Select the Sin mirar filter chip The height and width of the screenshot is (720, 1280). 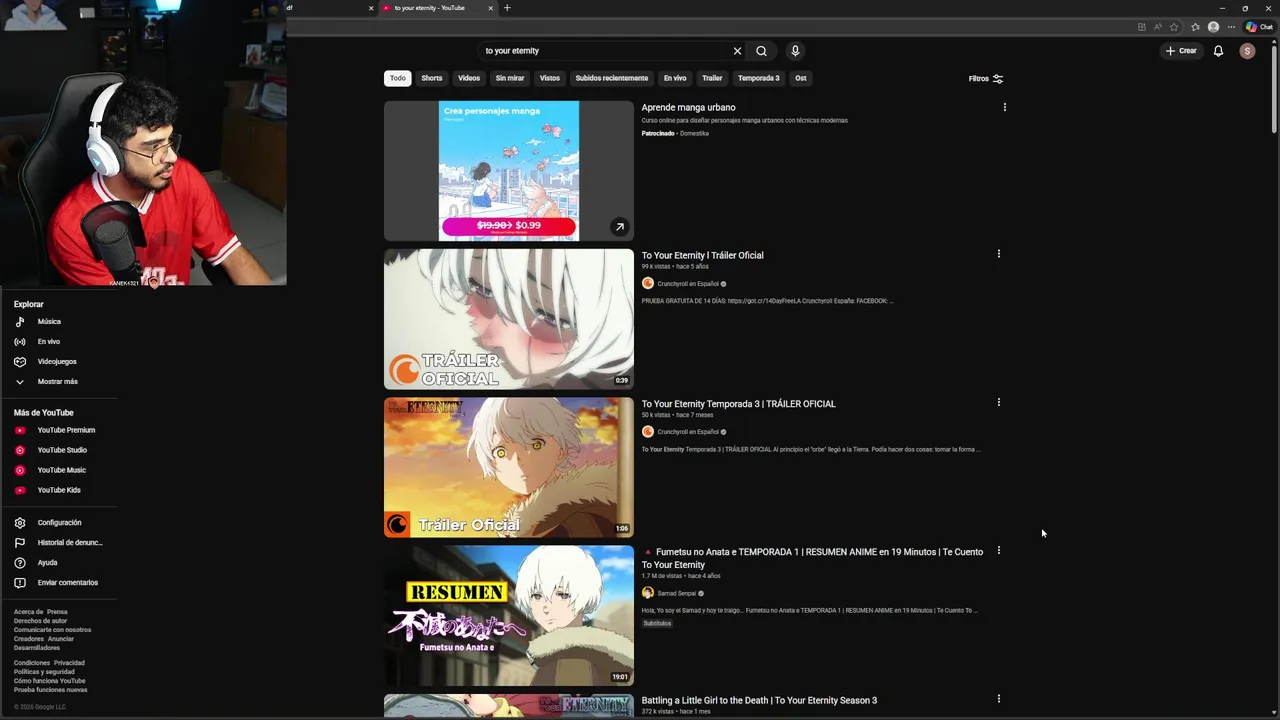coord(510,78)
